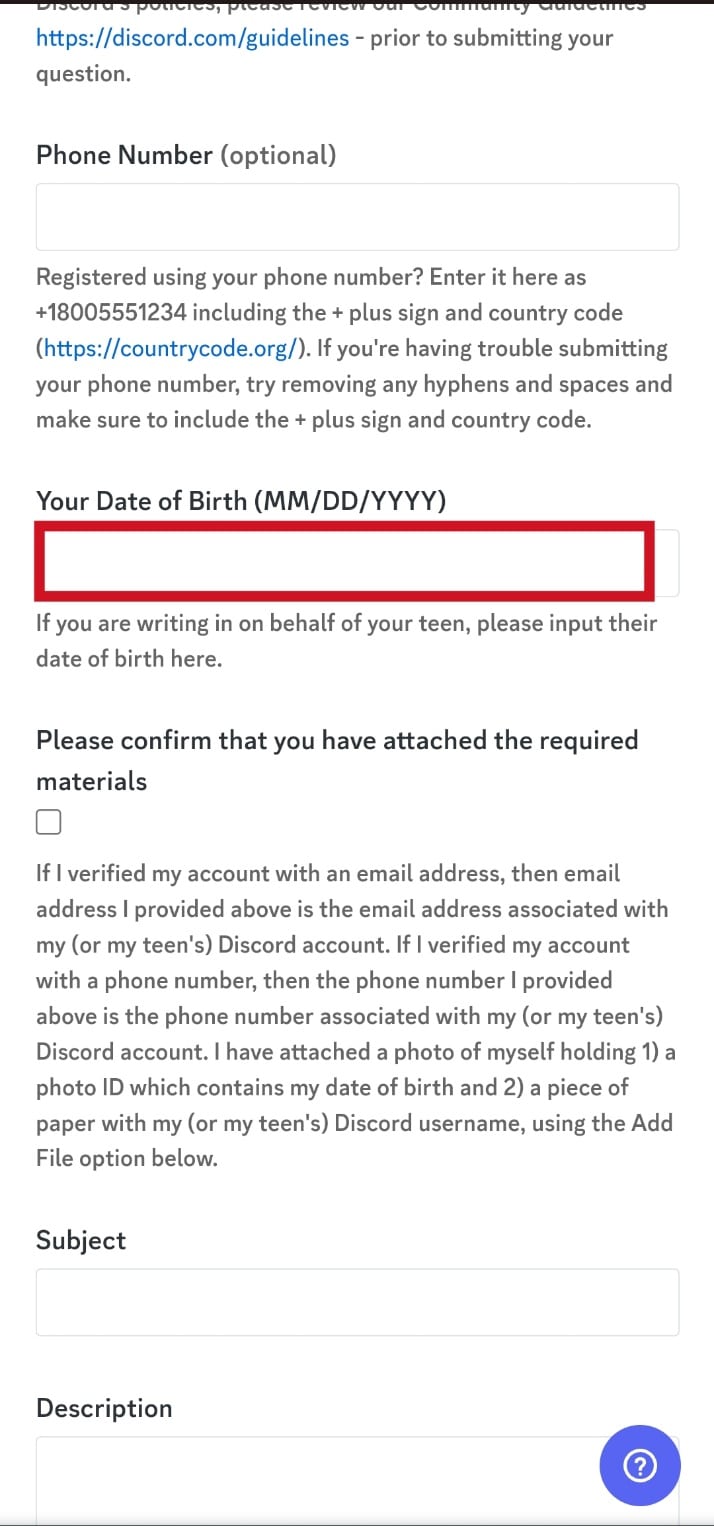The image size is (714, 1526).
Task: Check the required materials confirmation checkbox
Action: (48, 822)
